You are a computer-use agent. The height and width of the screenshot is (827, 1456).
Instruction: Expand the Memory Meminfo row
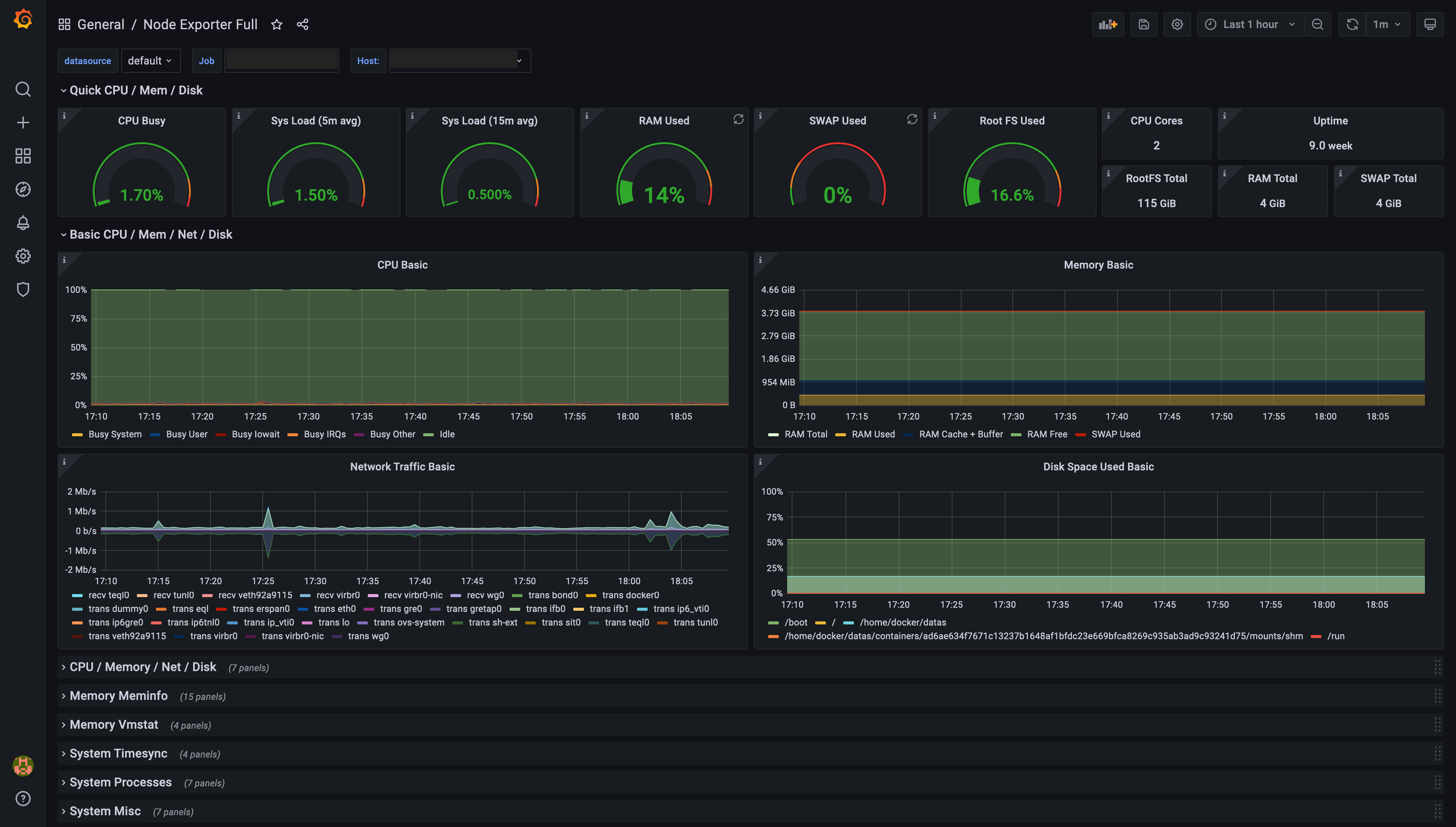(x=118, y=695)
